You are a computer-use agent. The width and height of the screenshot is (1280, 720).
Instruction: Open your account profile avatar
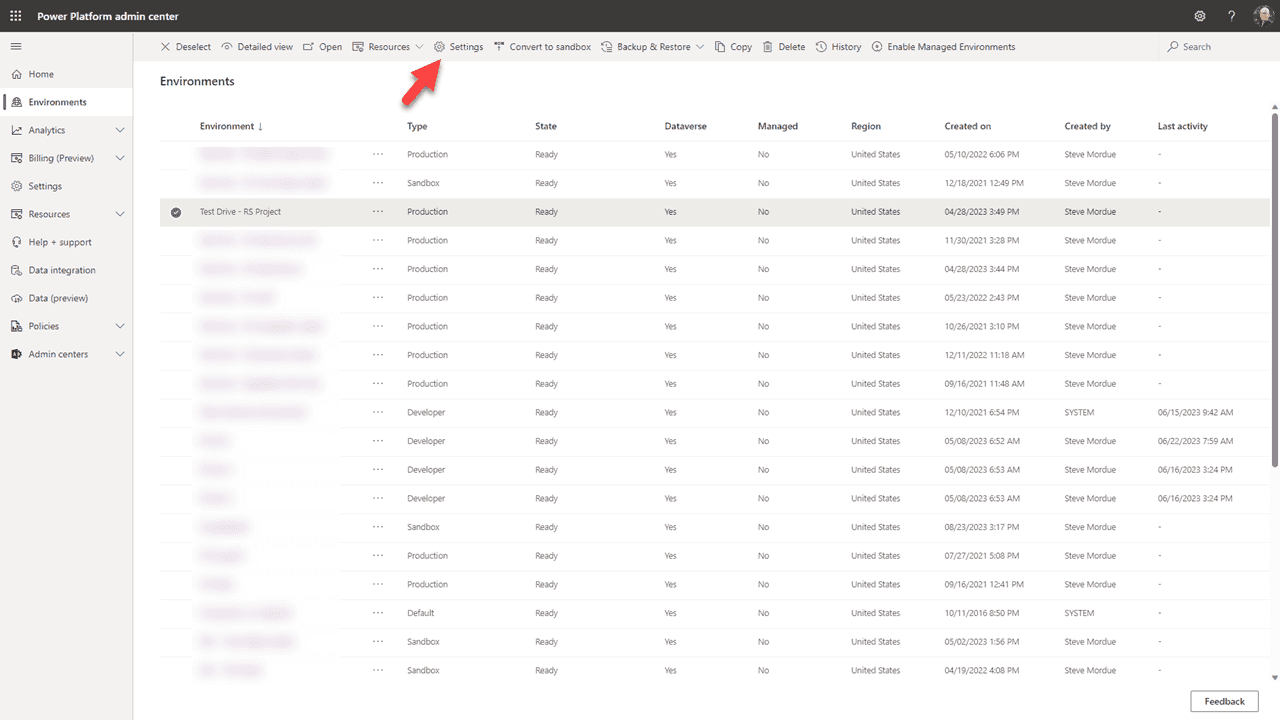point(1263,15)
